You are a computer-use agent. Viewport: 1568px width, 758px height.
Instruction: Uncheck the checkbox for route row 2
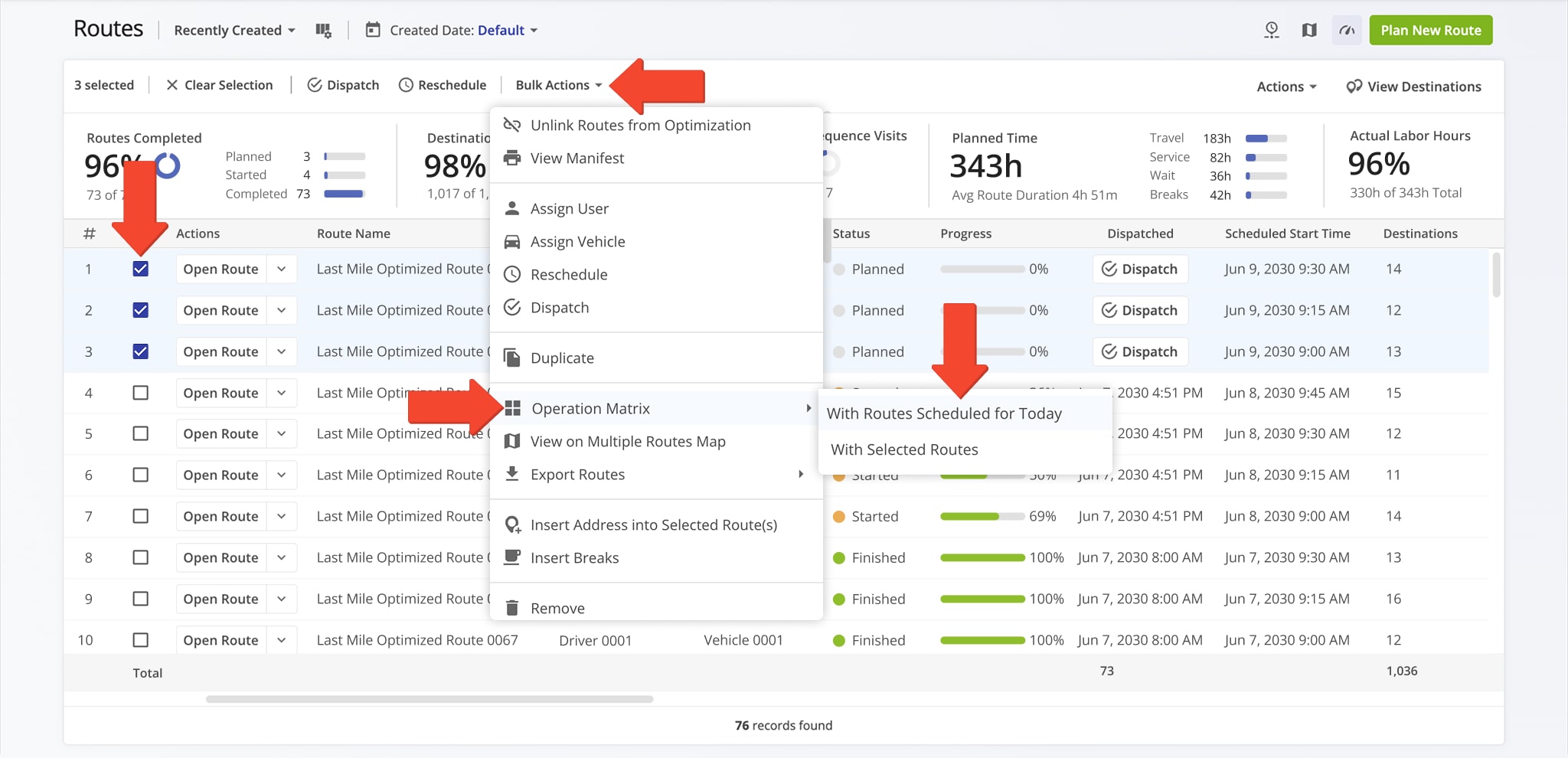[140, 310]
